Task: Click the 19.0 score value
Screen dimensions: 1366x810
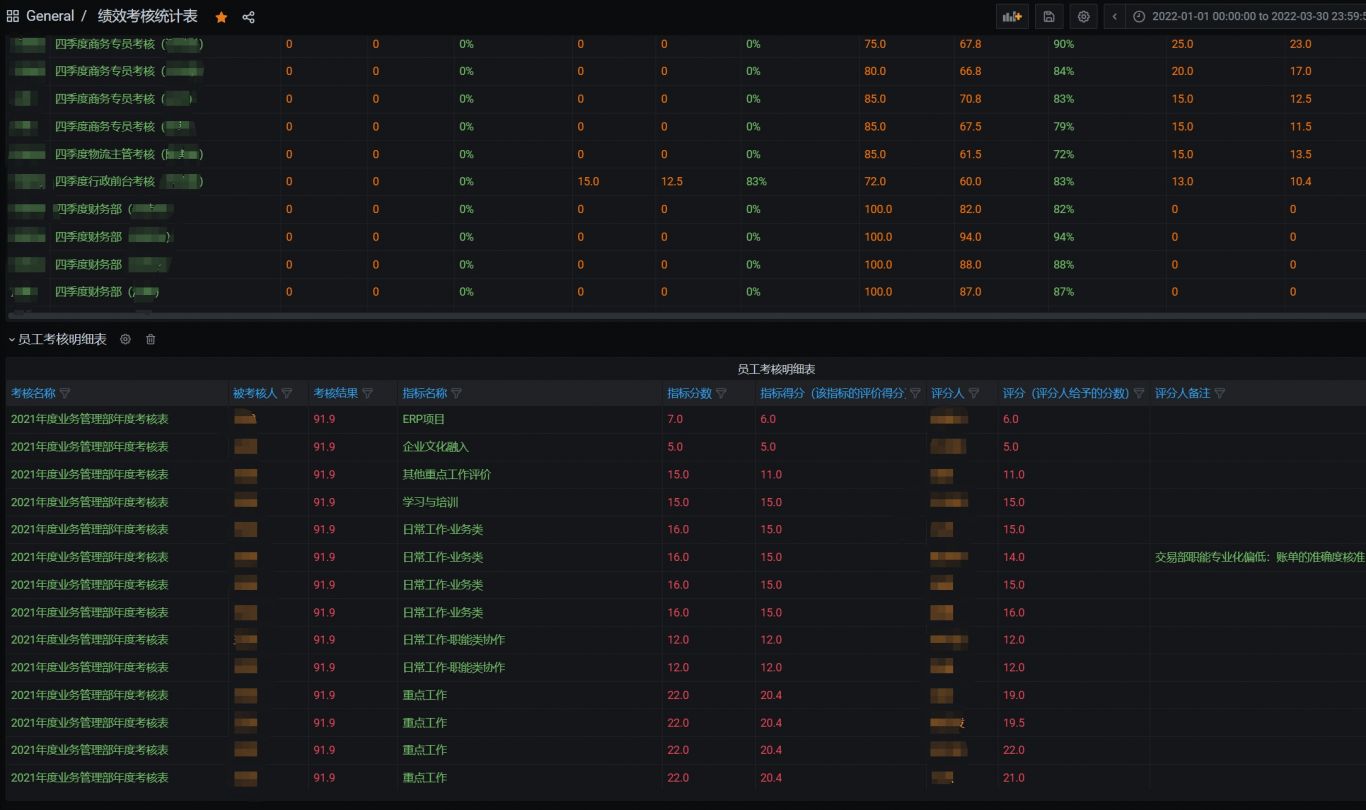Action: 1013,695
